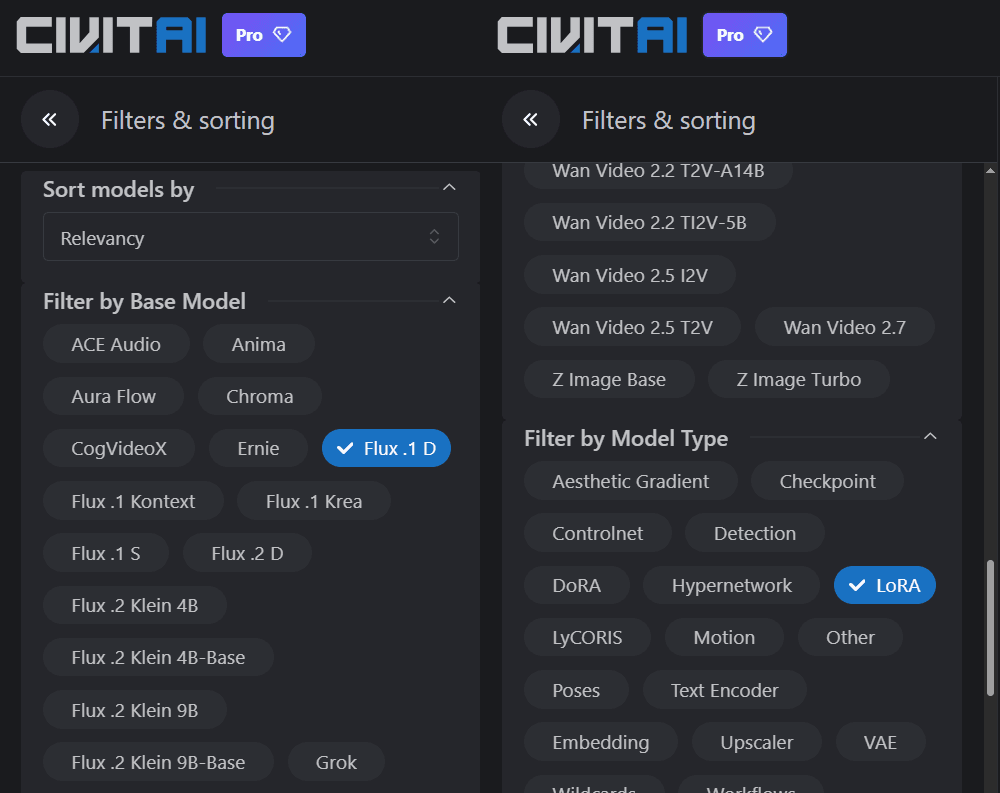1000x793 pixels.
Task: Toggle the Z Image Turbo chip
Action: click(798, 379)
